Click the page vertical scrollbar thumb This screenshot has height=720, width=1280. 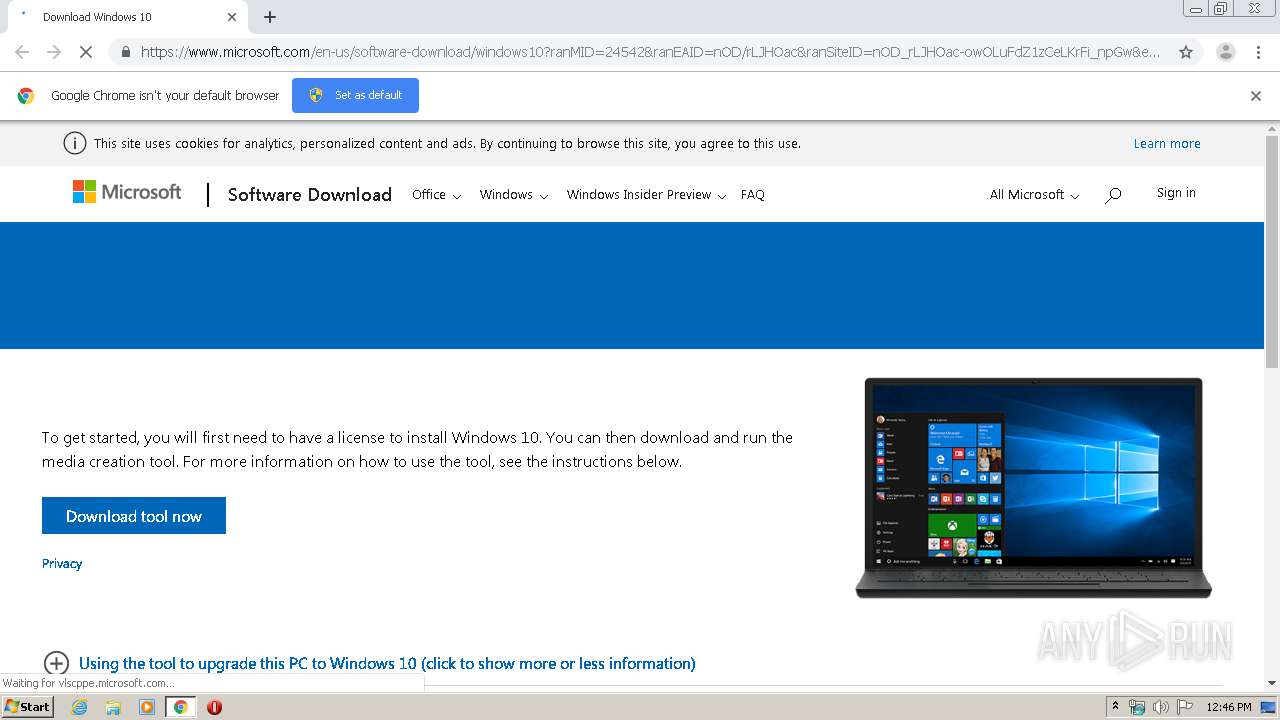[1272, 250]
